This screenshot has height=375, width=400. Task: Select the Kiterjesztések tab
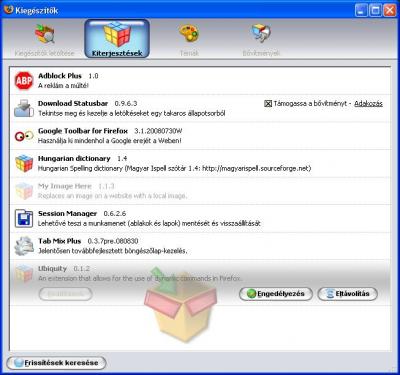pyautogui.click(x=117, y=39)
